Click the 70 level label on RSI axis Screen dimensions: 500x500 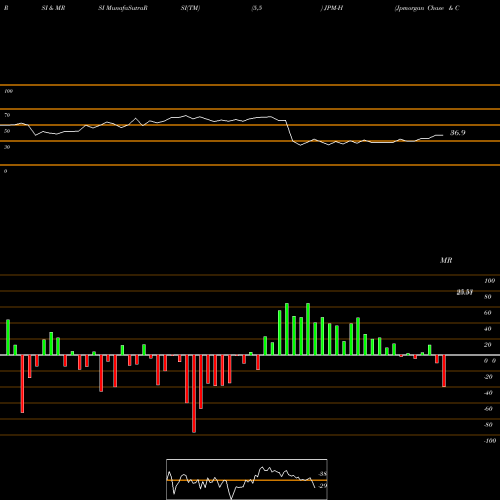[x=7, y=115]
